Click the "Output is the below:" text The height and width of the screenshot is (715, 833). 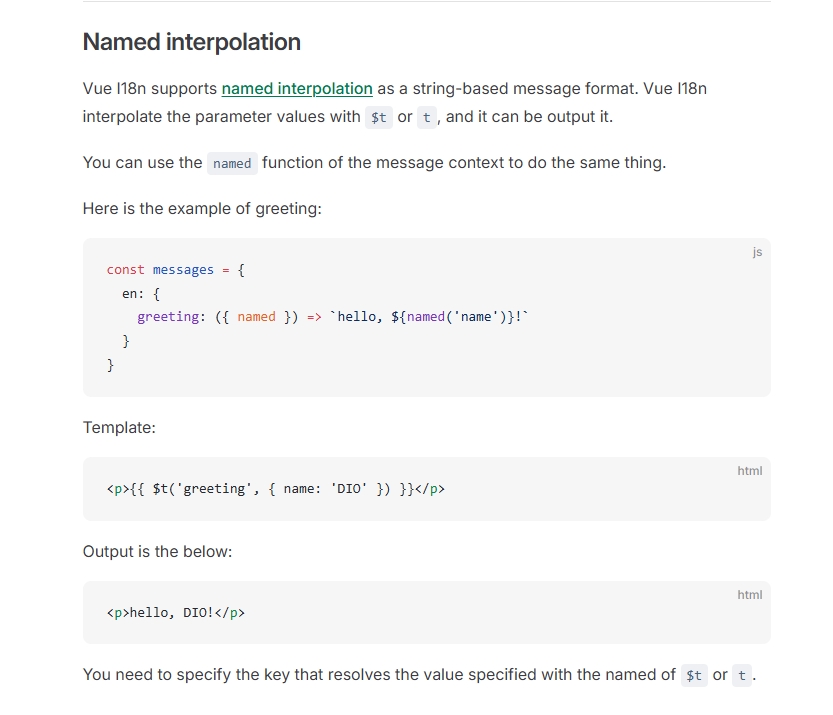[x=158, y=552]
